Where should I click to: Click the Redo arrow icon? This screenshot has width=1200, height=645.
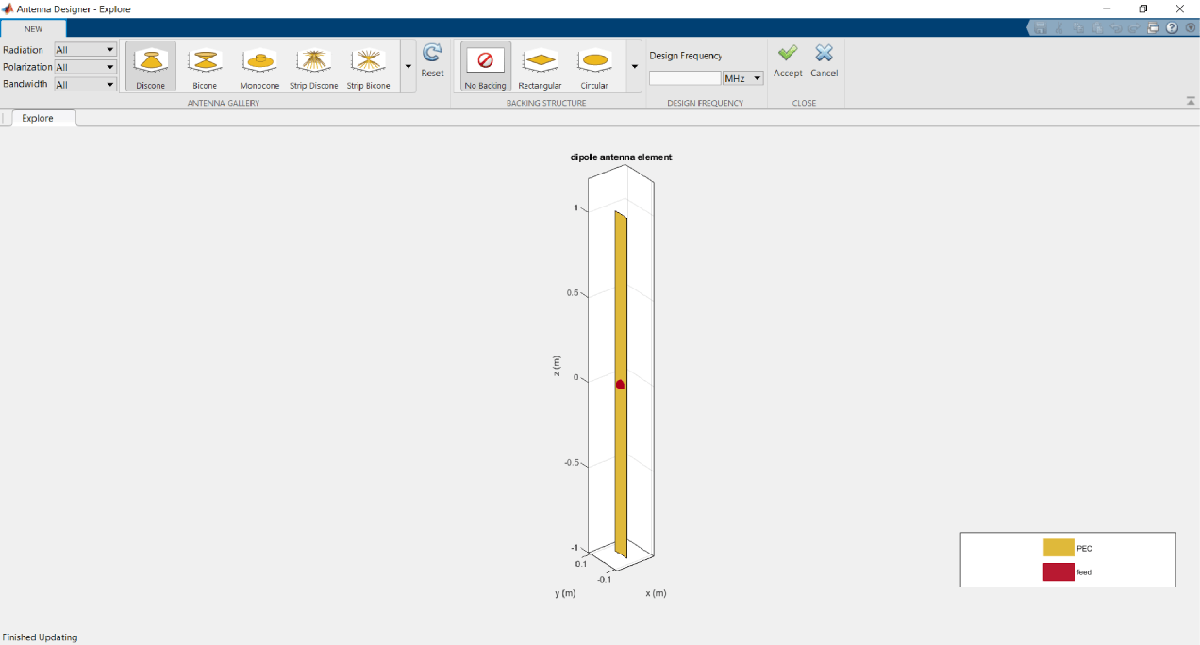click(x=1134, y=28)
